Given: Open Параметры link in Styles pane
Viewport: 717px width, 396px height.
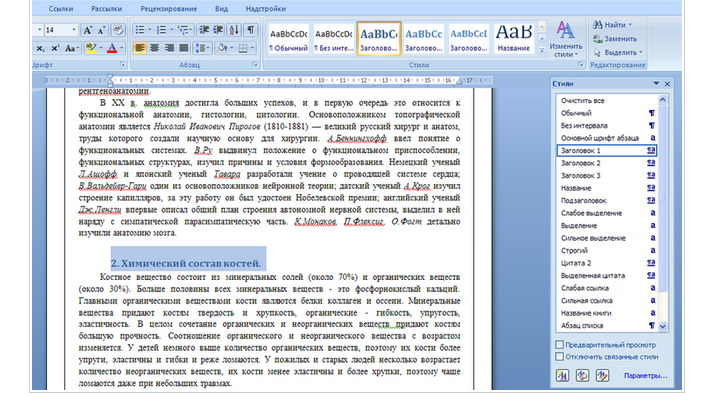Looking at the screenshot, I should [x=645, y=375].
